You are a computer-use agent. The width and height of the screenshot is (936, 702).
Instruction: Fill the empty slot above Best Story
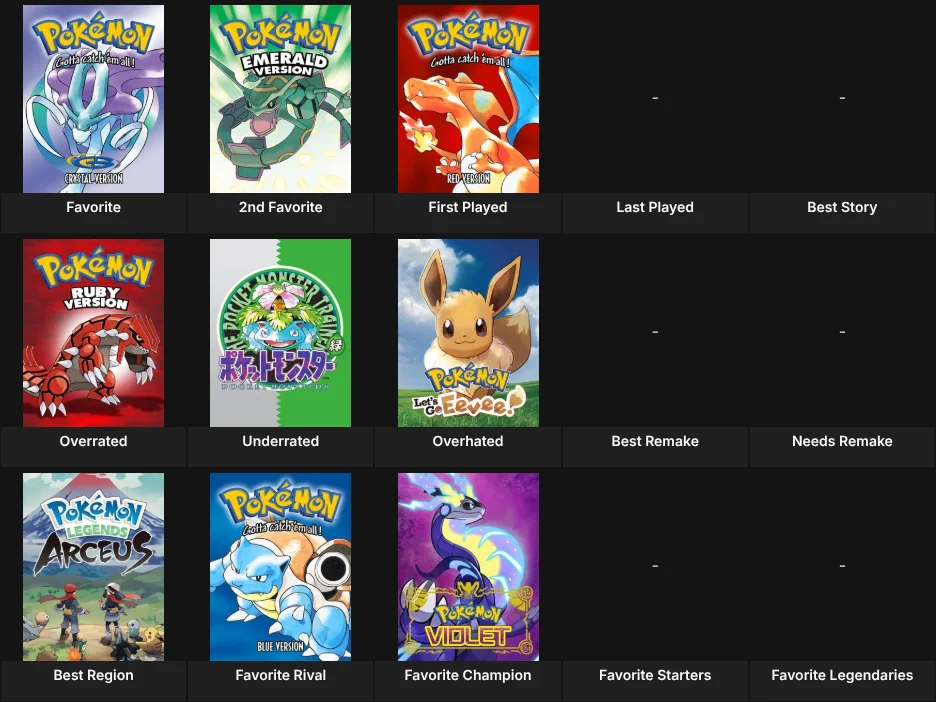click(842, 98)
